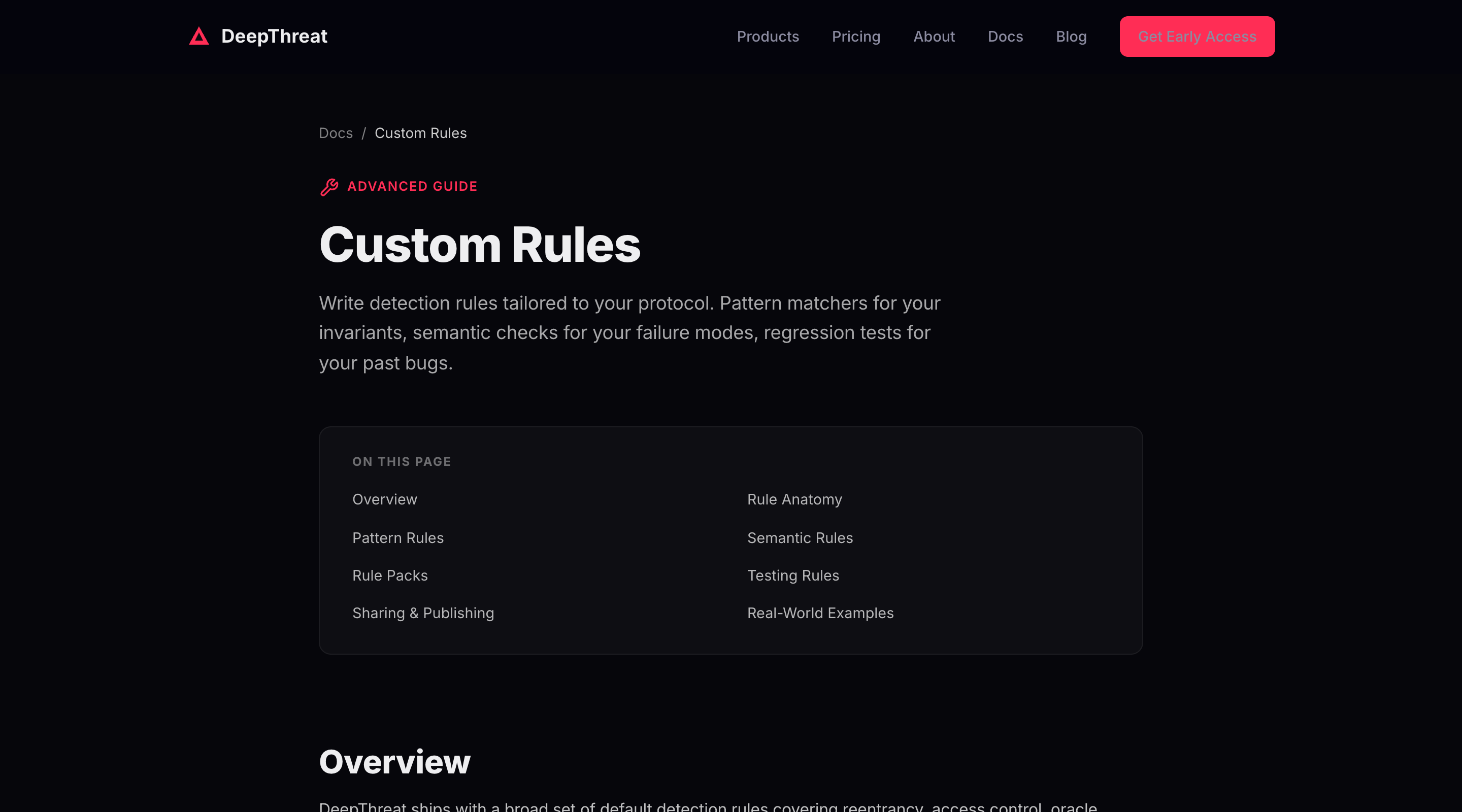Go to Real-World Examples section

819,613
